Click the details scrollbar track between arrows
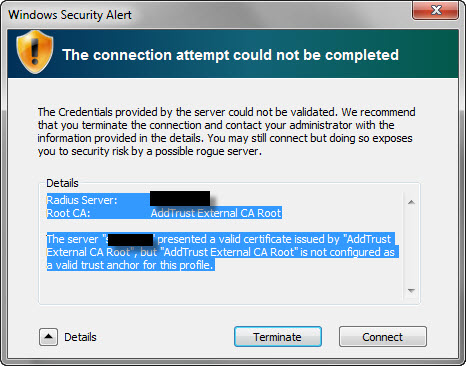This screenshot has width=466, height=366. [411, 246]
